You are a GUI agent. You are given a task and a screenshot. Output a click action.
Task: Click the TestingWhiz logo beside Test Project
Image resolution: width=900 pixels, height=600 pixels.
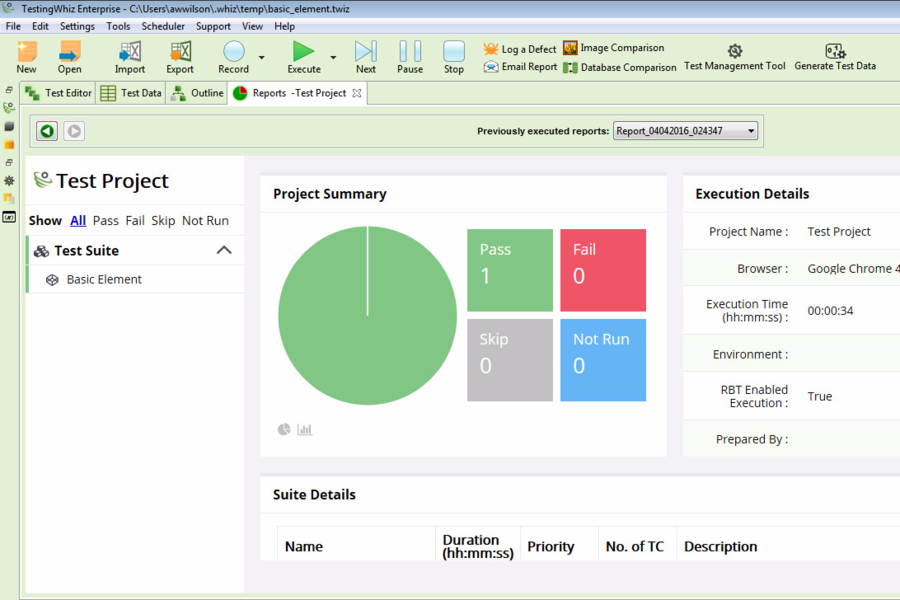[42, 180]
